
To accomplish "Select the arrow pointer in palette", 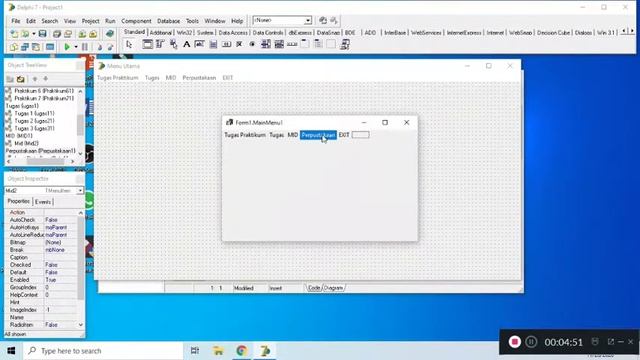I will [x=129, y=44].
